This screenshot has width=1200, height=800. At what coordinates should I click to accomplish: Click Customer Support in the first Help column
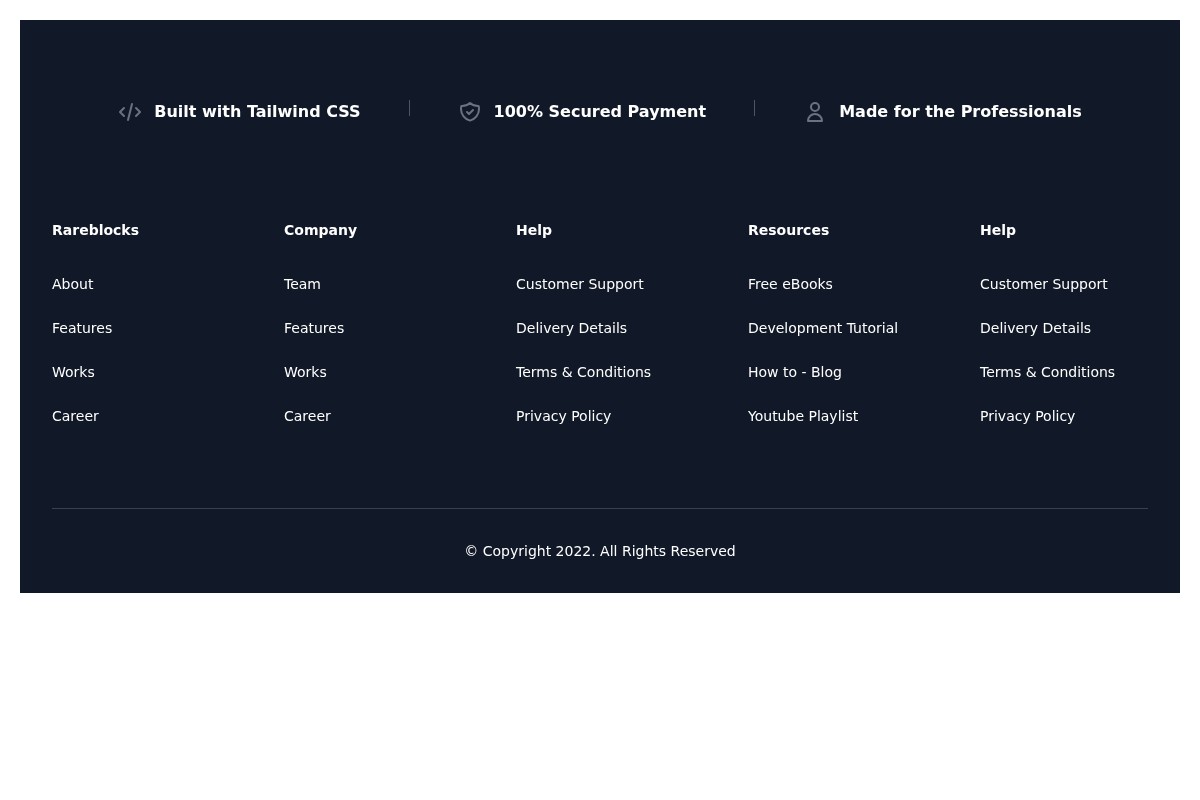[580, 284]
